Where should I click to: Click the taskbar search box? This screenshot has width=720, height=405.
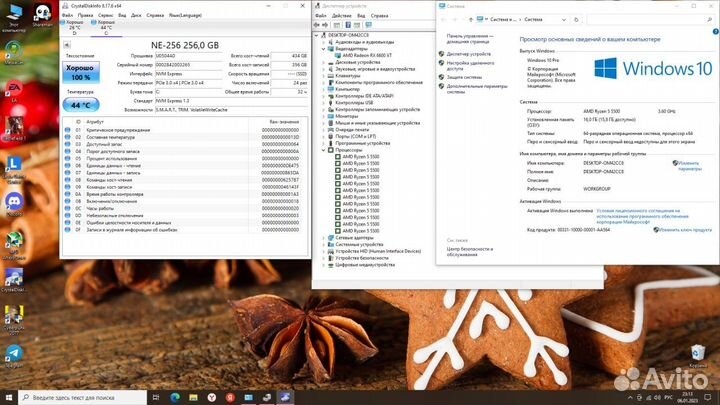[x=83, y=397]
